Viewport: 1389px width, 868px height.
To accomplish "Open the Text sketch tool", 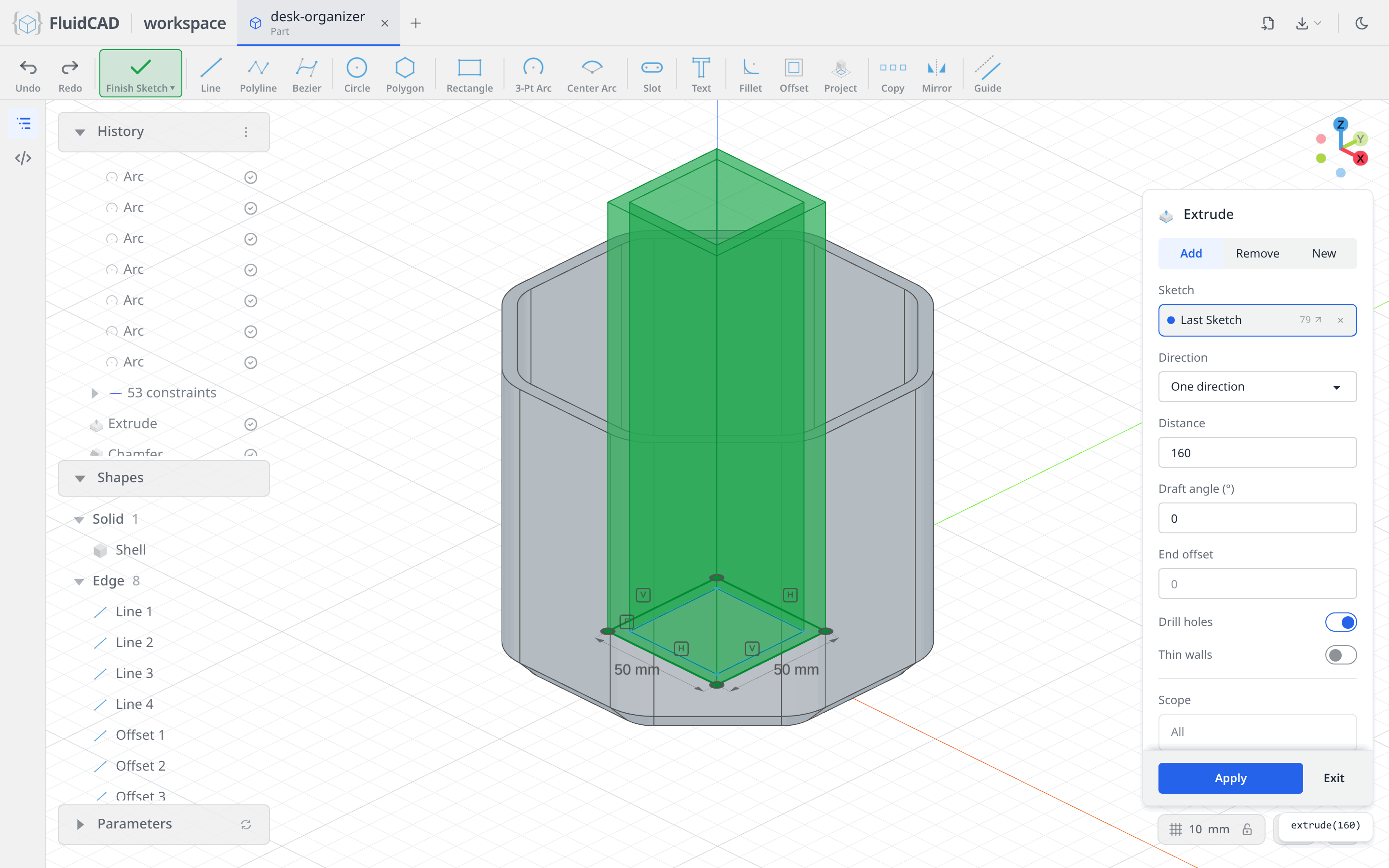I will [x=701, y=74].
